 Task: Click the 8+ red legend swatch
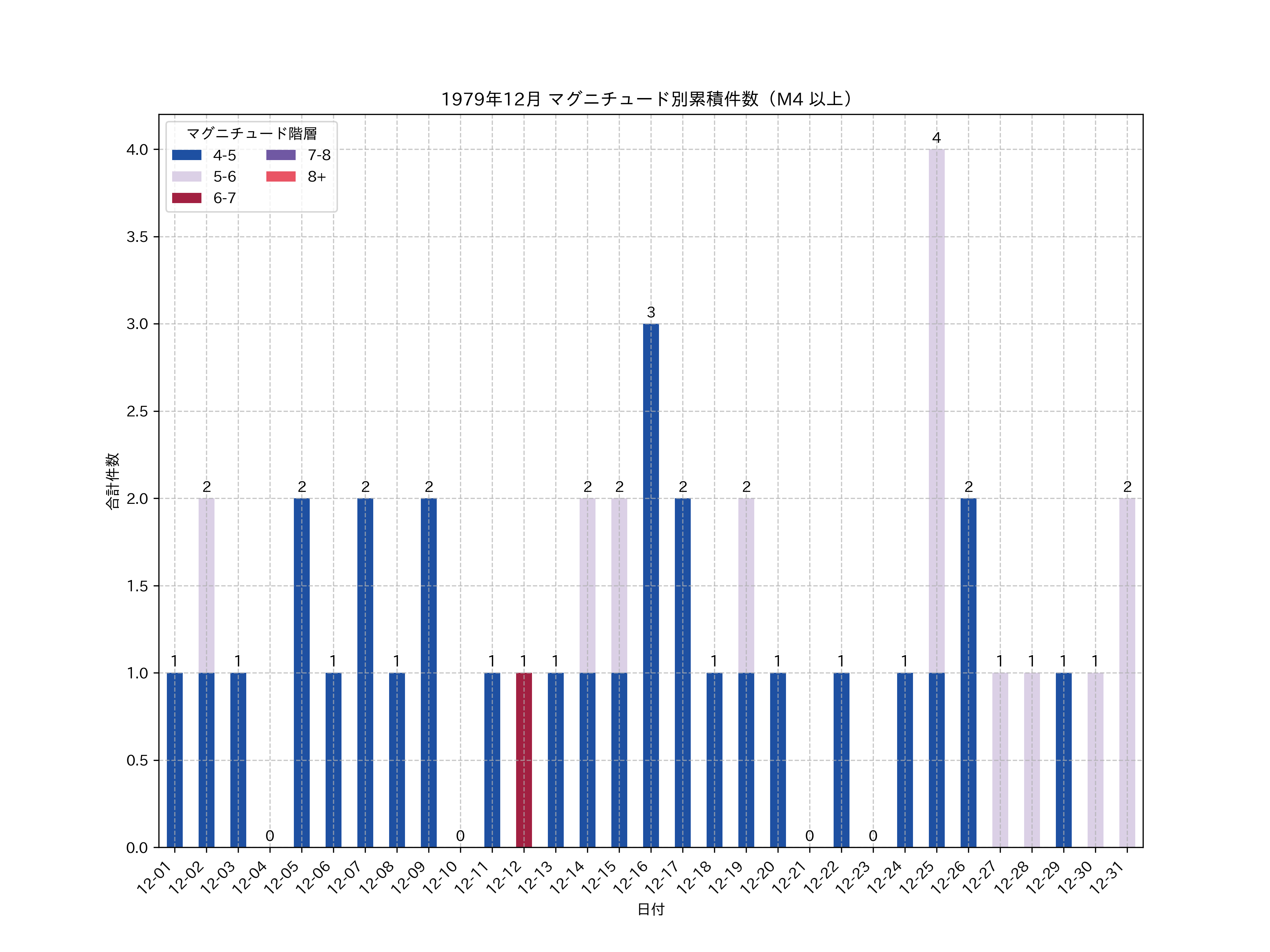click(x=281, y=176)
